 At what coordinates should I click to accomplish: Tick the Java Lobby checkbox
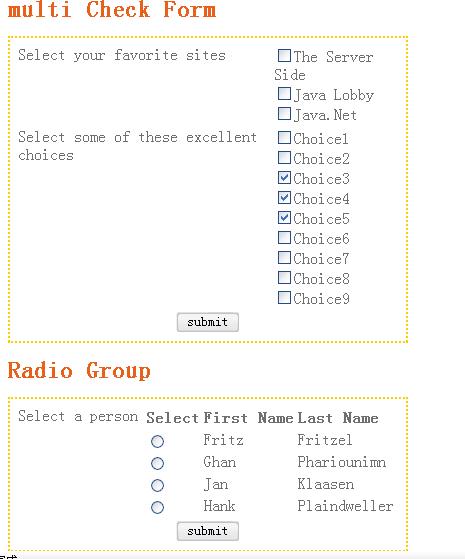click(284, 94)
